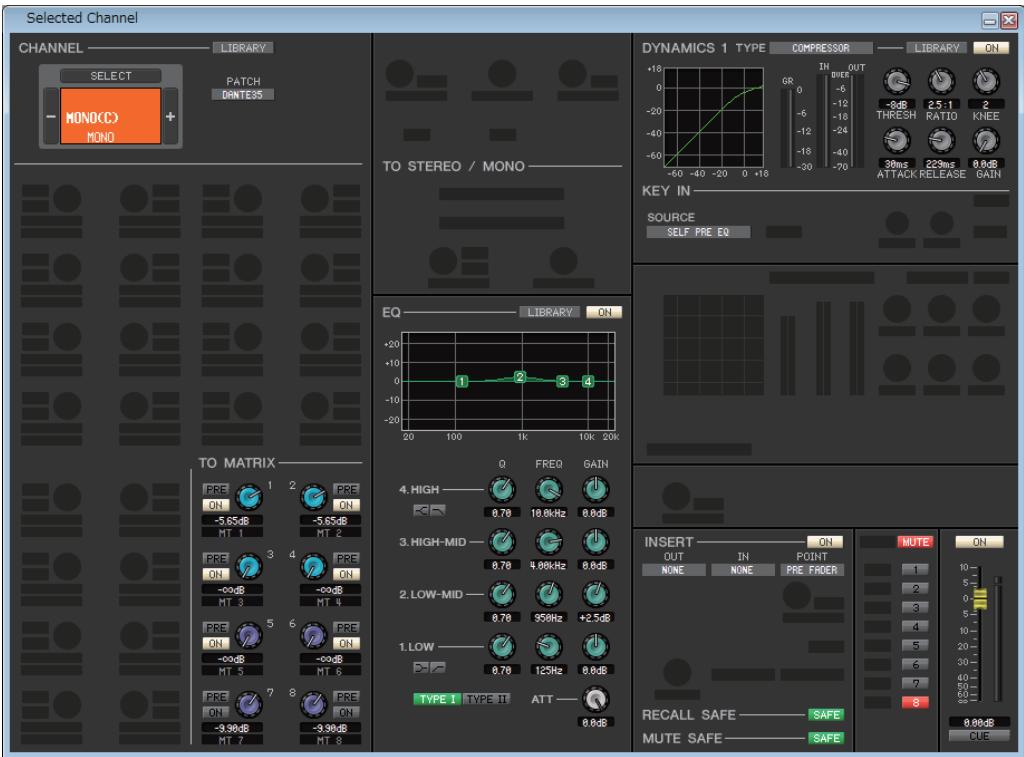Click the Dynamics 1 RELEASE knob
Screen dimensions: 1024x757
pyautogui.click(x=941, y=140)
